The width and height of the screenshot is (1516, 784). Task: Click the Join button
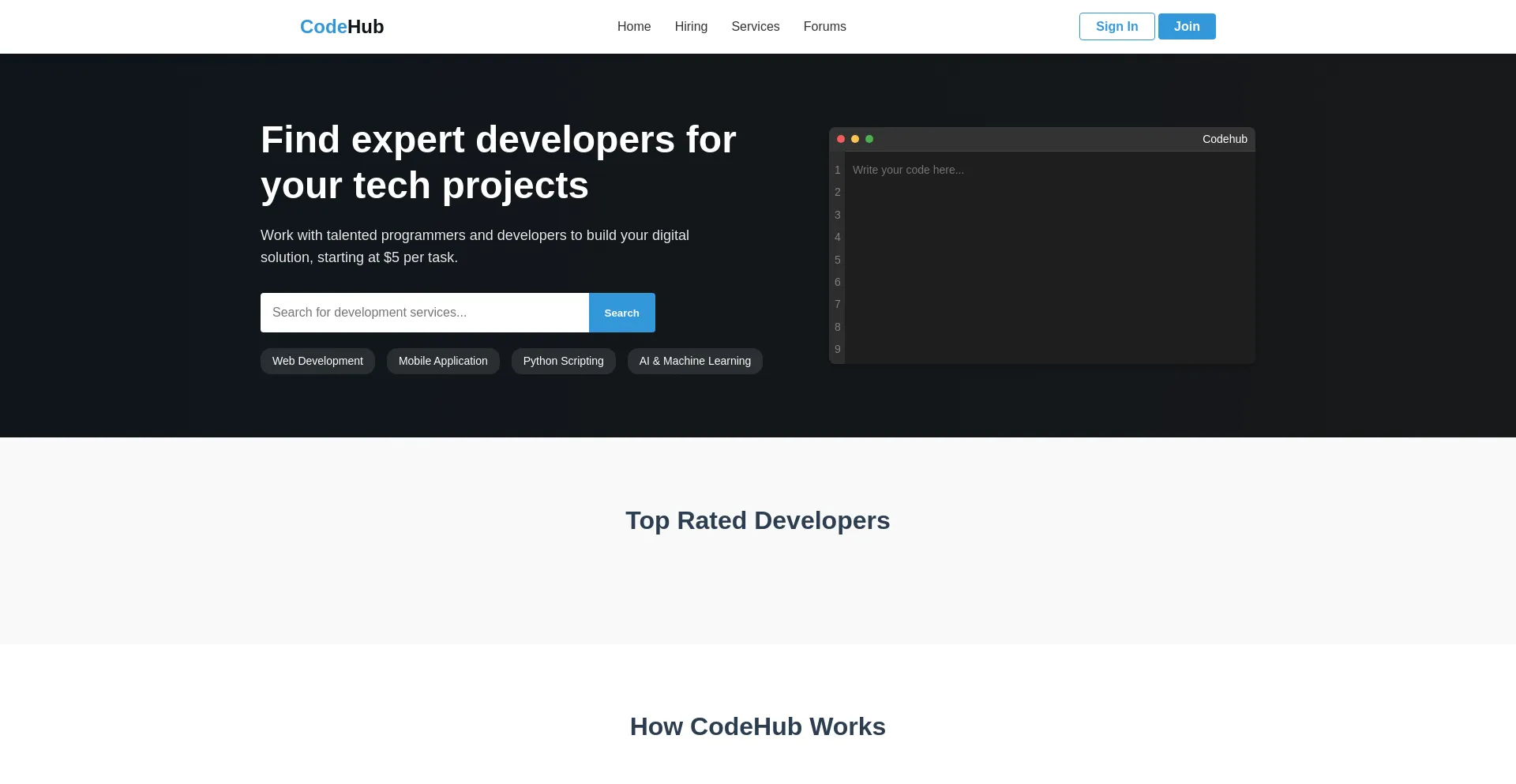(1187, 26)
